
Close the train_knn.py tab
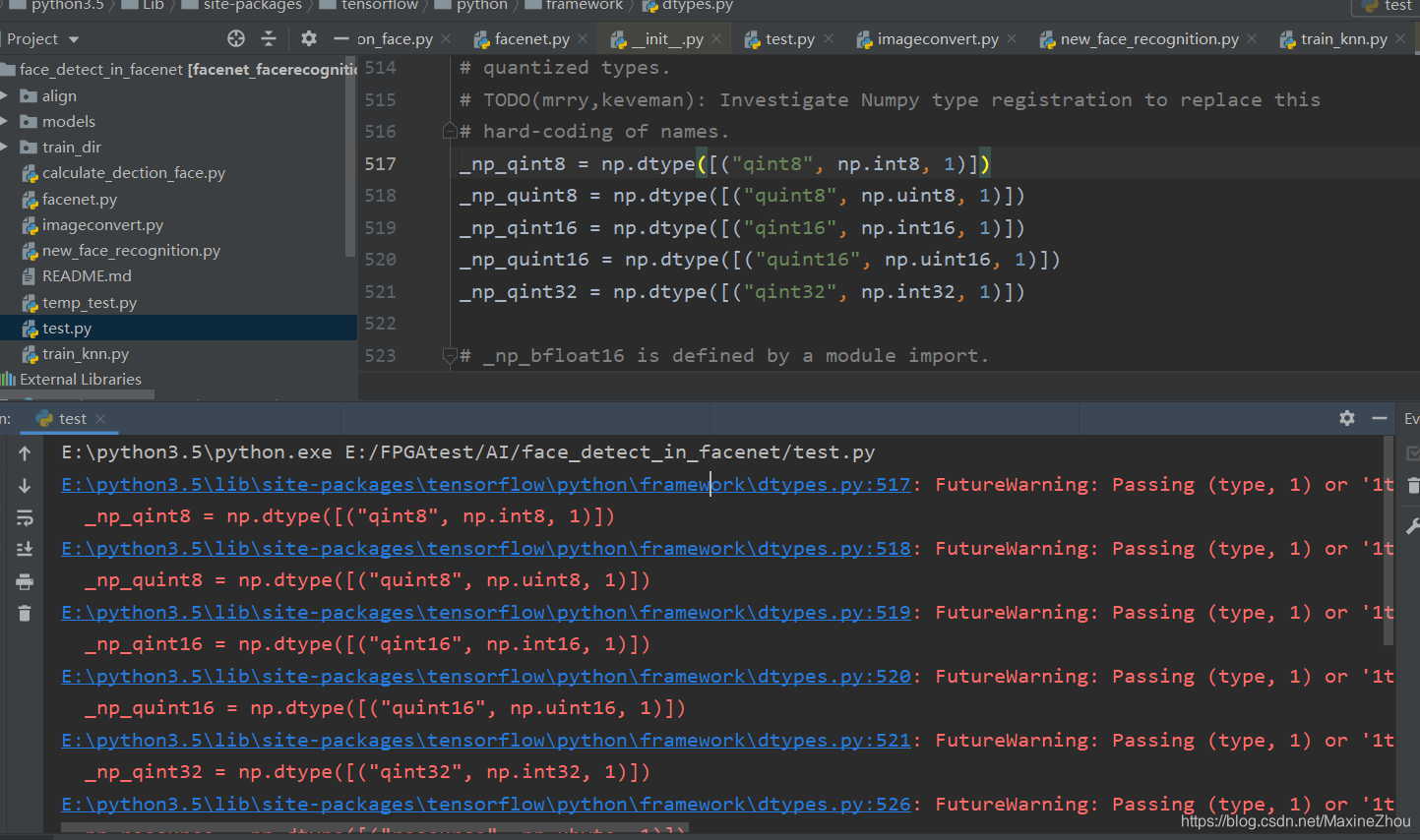tap(1400, 38)
